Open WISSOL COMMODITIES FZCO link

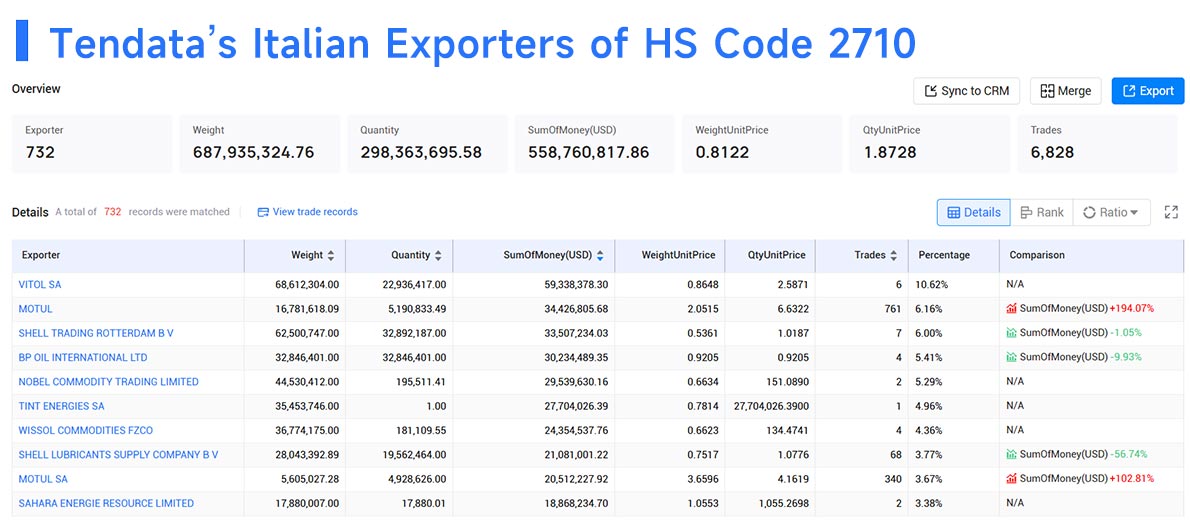tap(86, 430)
